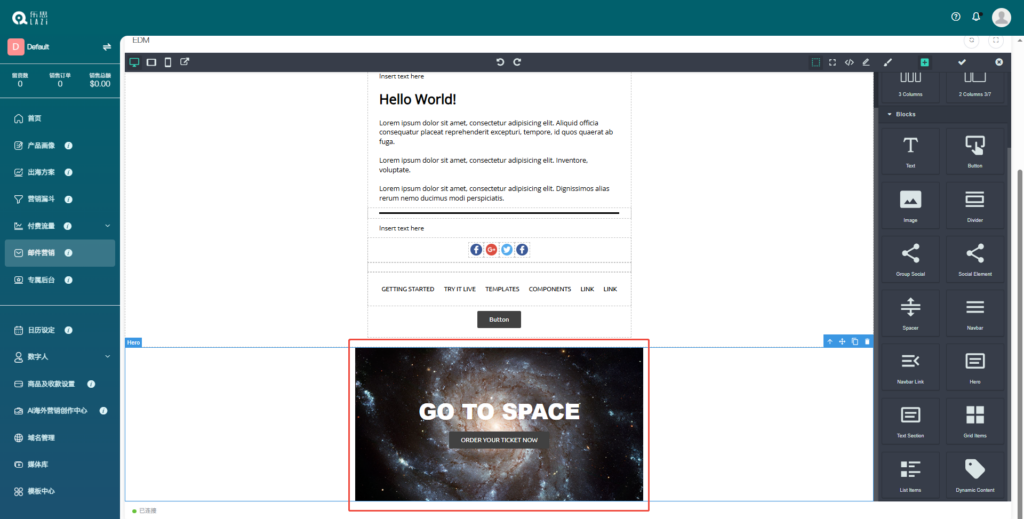Open the code view icon
1024x519 pixels.
849,62
